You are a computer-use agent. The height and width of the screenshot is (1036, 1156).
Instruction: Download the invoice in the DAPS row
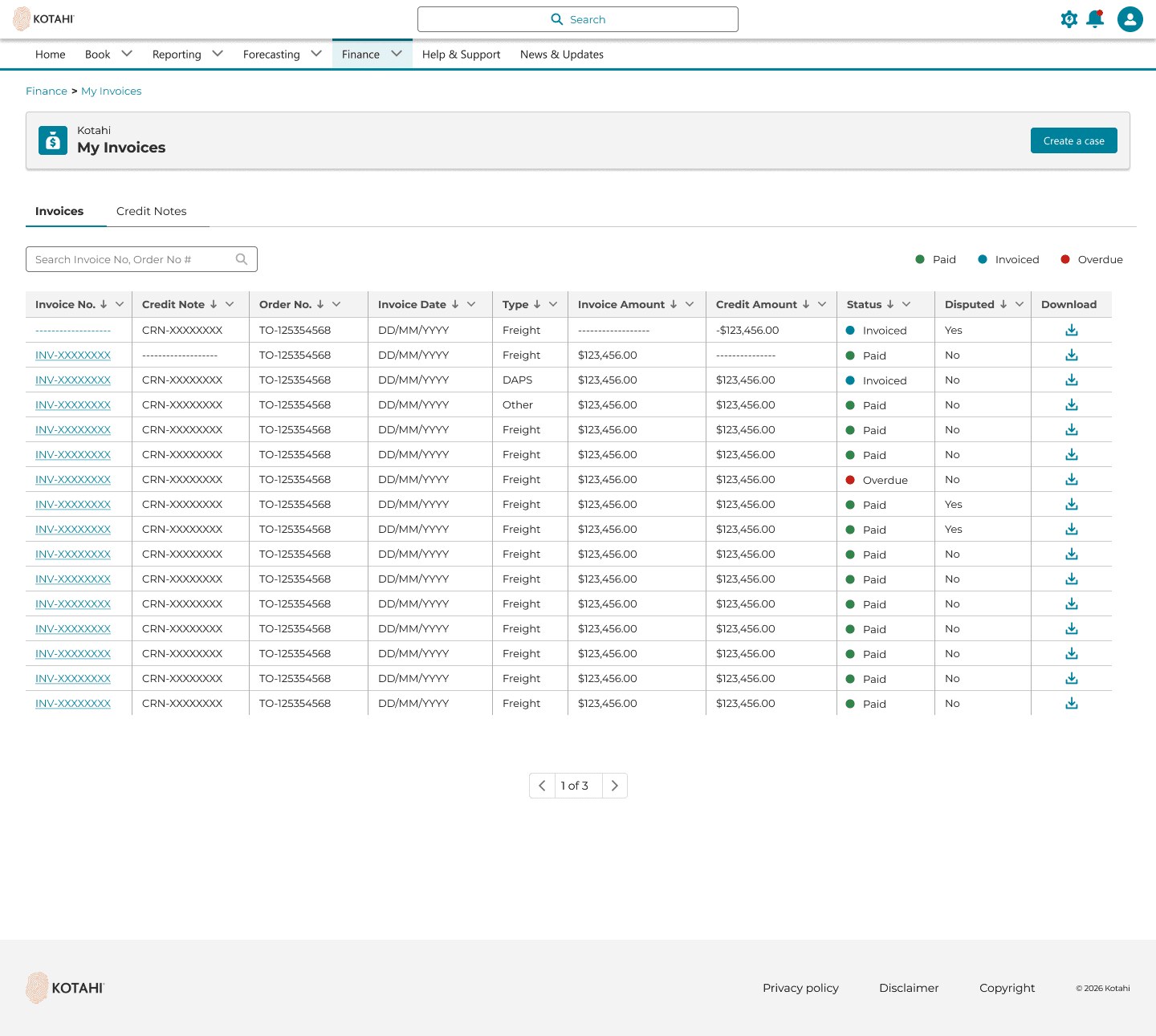coord(1072,380)
